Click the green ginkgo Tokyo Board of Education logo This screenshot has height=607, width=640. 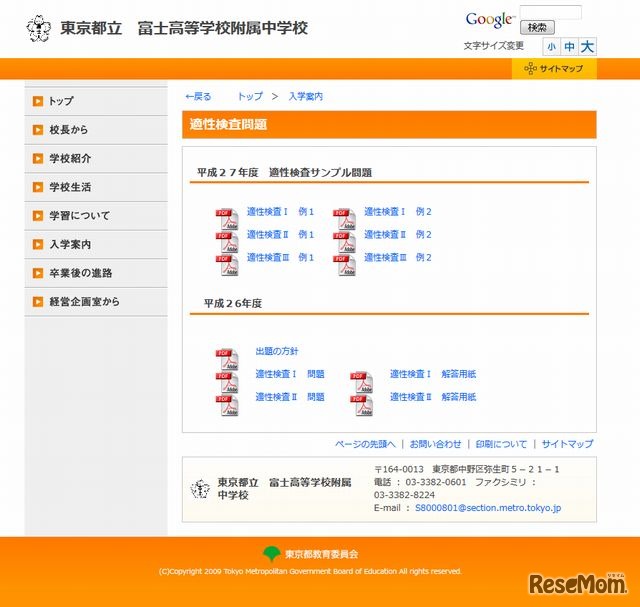[x=271, y=554]
